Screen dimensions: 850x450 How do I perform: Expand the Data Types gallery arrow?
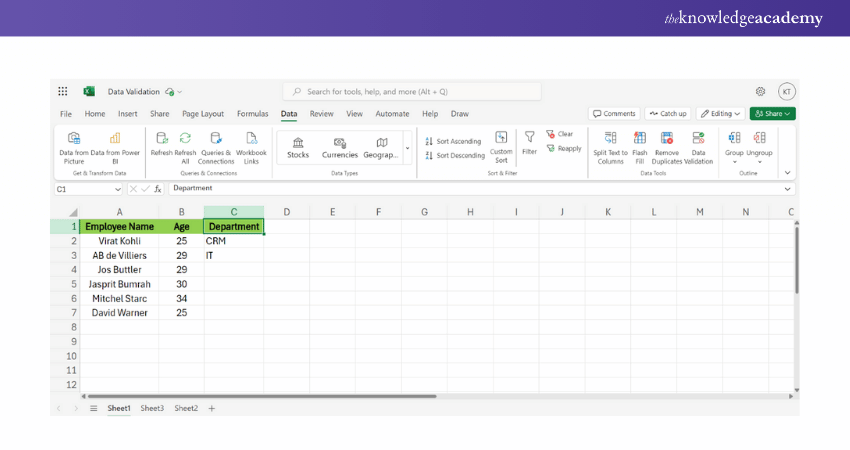(x=407, y=148)
